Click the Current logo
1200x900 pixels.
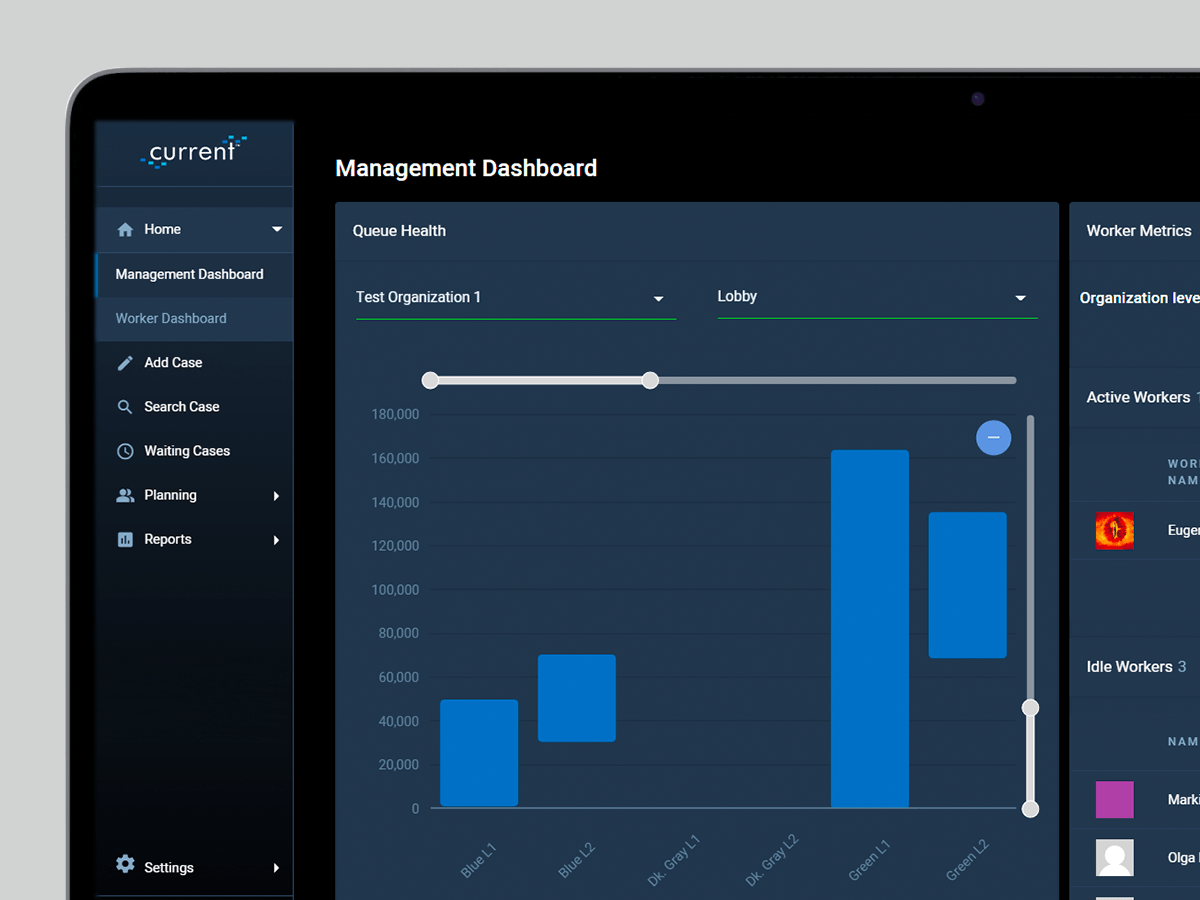point(194,152)
